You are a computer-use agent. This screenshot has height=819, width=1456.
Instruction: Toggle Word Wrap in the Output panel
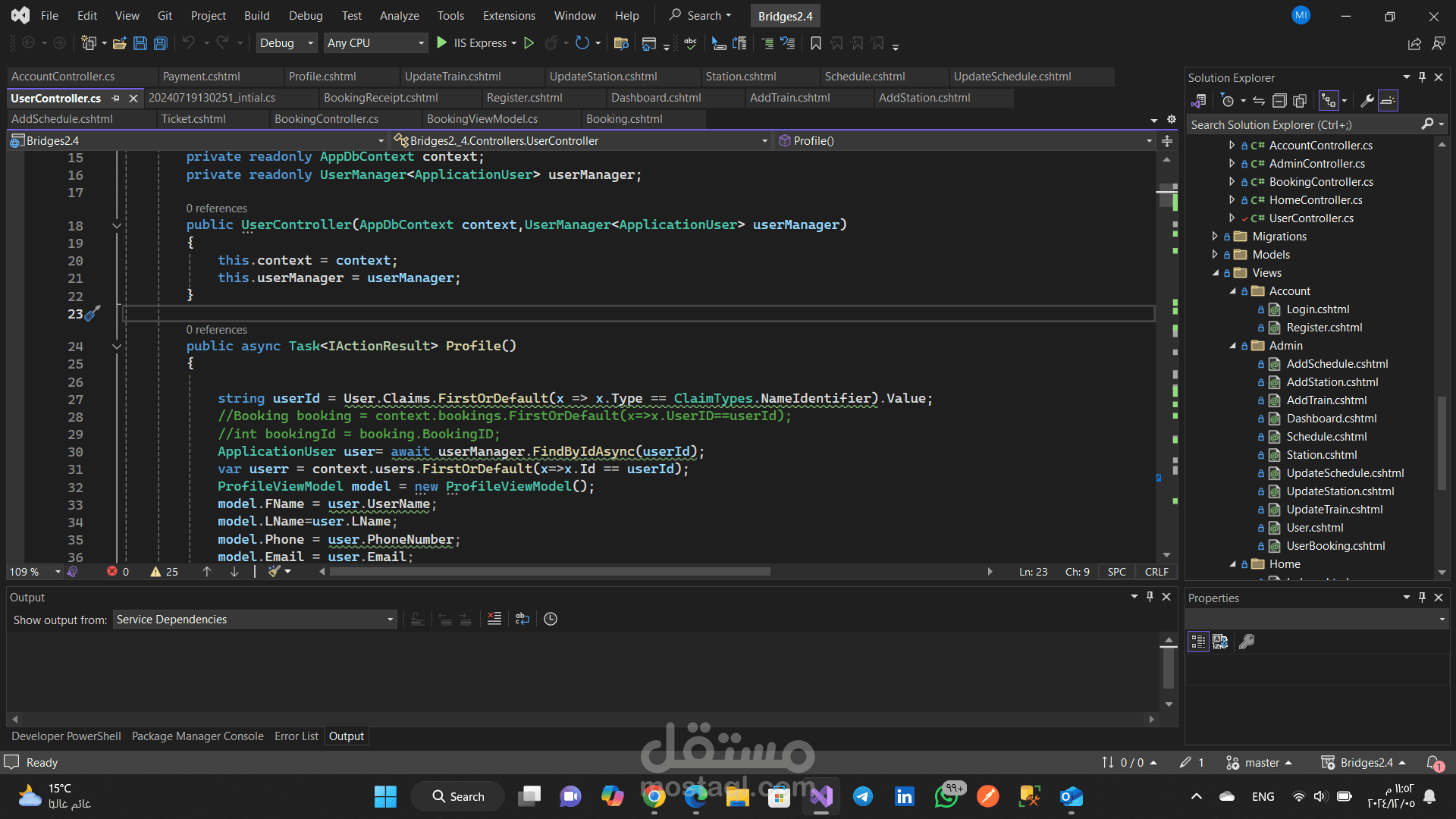522,619
